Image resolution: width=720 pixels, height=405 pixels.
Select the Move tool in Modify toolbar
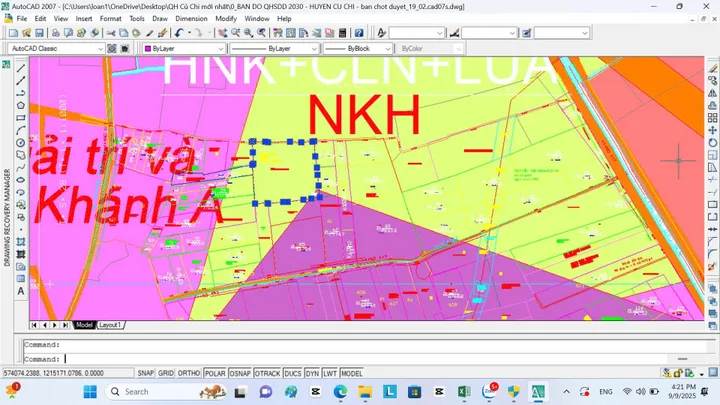click(712, 130)
